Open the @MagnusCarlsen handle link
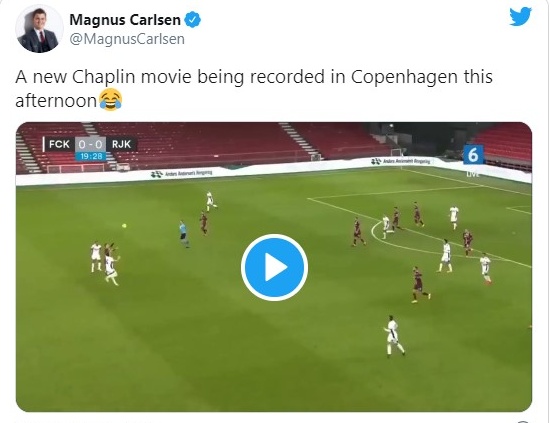550x423 pixels. [127, 39]
